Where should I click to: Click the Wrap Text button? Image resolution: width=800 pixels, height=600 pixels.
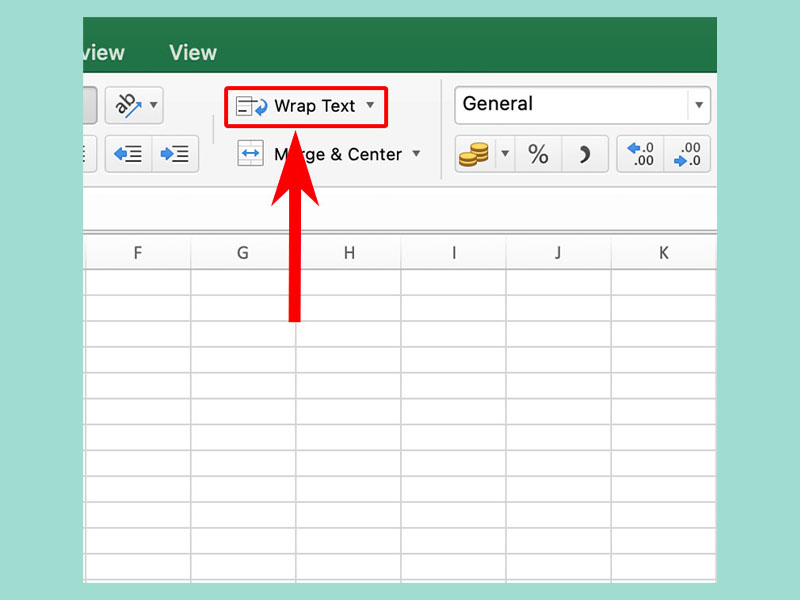click(303, 106)
